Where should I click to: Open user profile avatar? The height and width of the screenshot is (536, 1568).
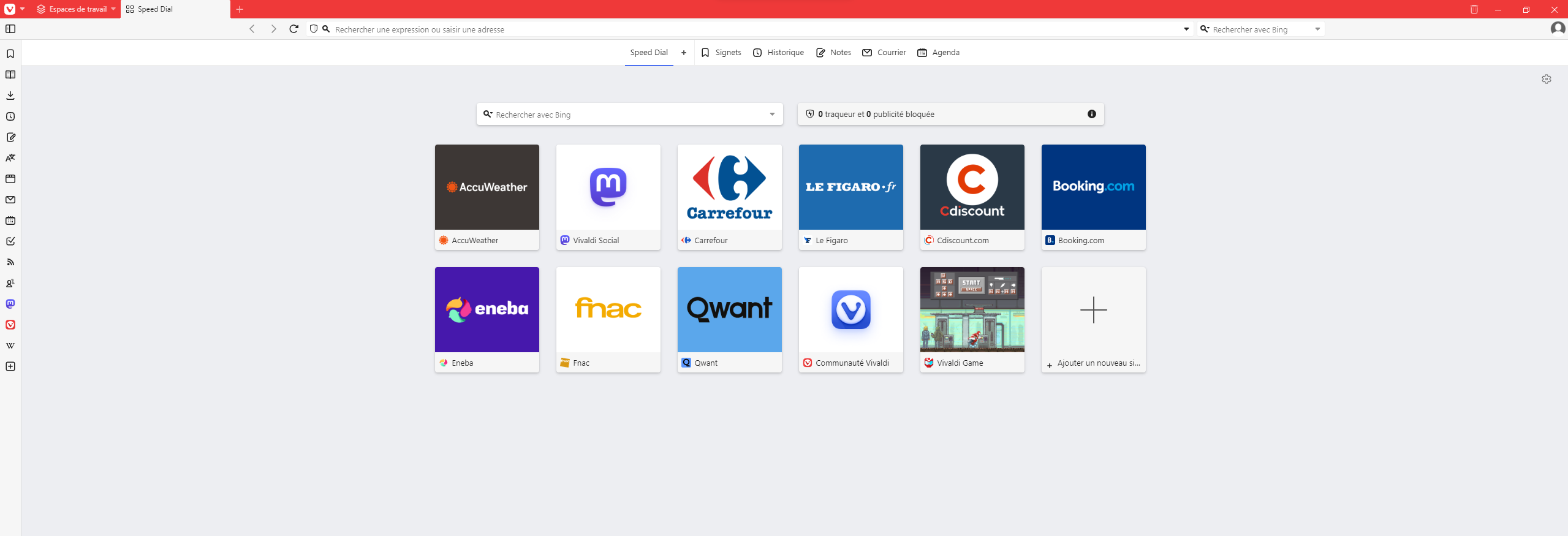click(x=1558, y=29)
